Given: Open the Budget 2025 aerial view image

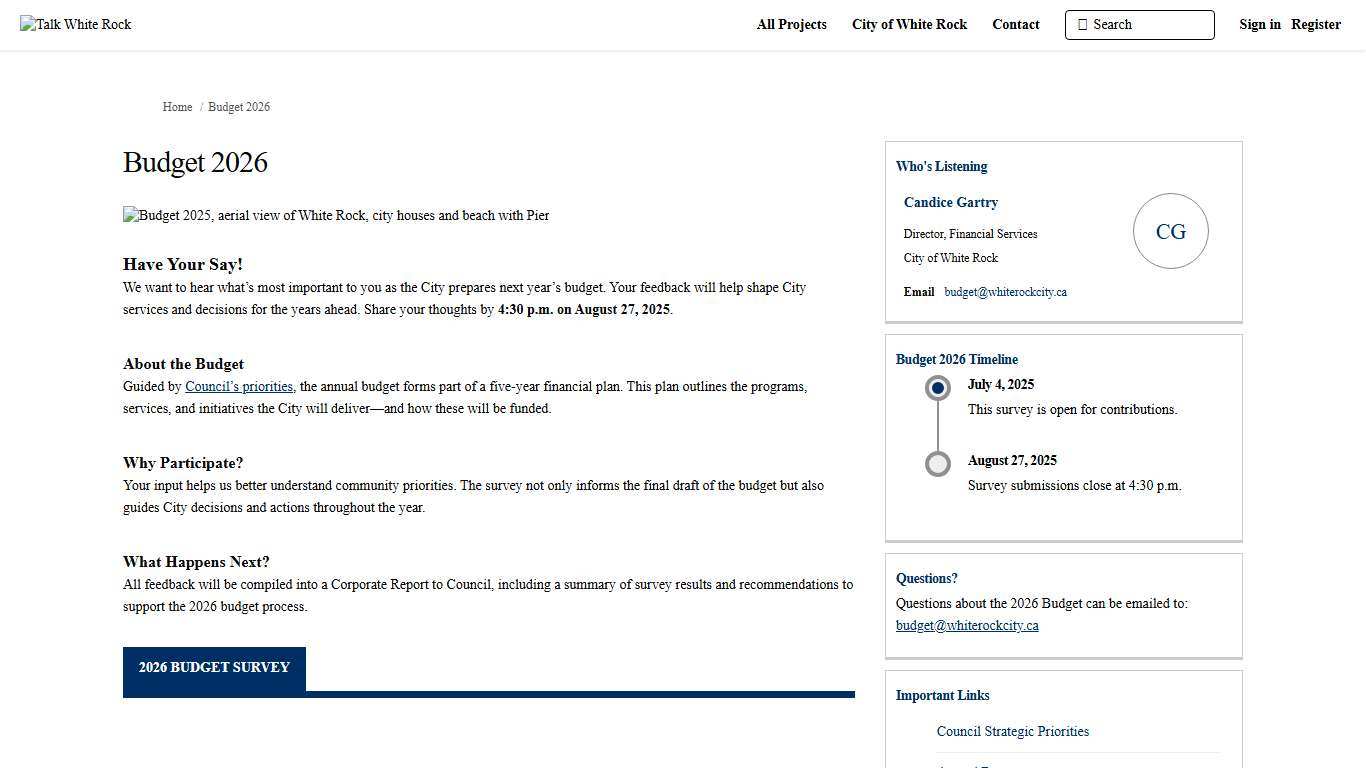Looking at the screenshot, I should tap(336, 216).
